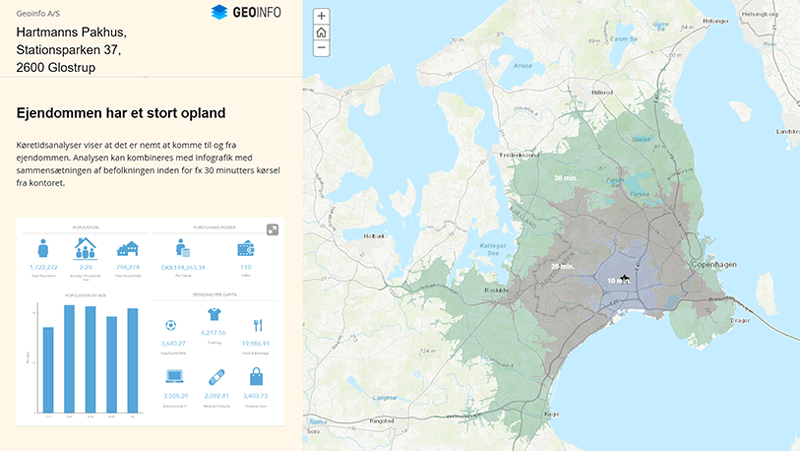Select the purchasing power Per Capita icon

[183, 248]
